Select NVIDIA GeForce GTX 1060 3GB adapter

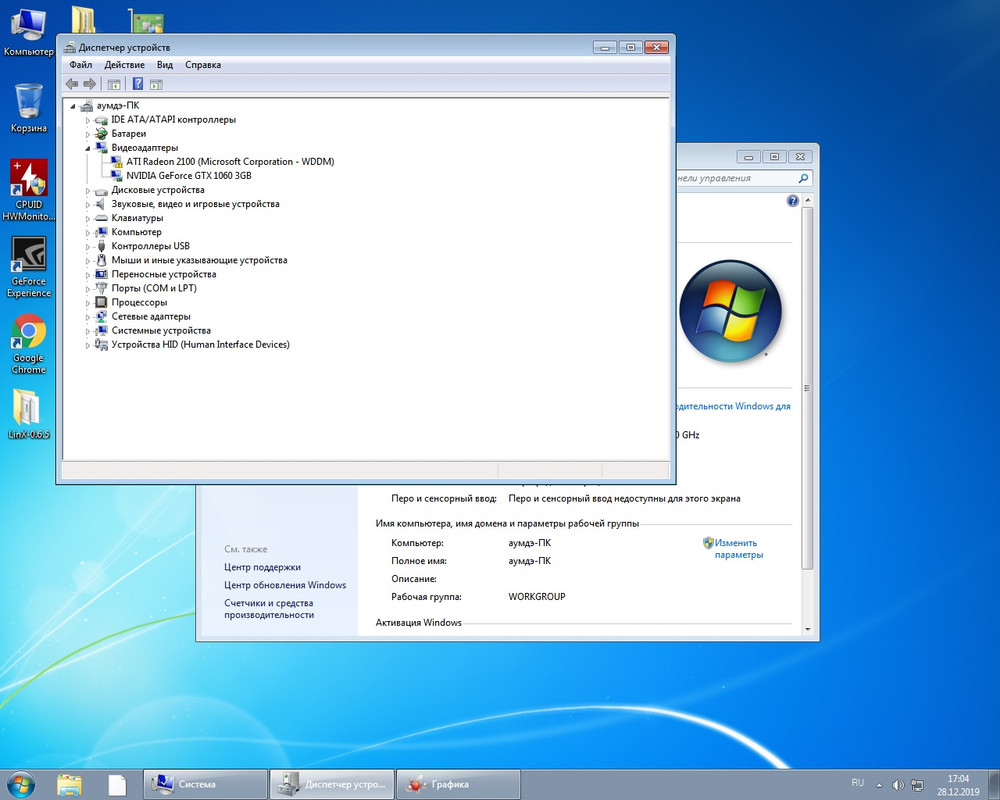click(x=189, y=175)
